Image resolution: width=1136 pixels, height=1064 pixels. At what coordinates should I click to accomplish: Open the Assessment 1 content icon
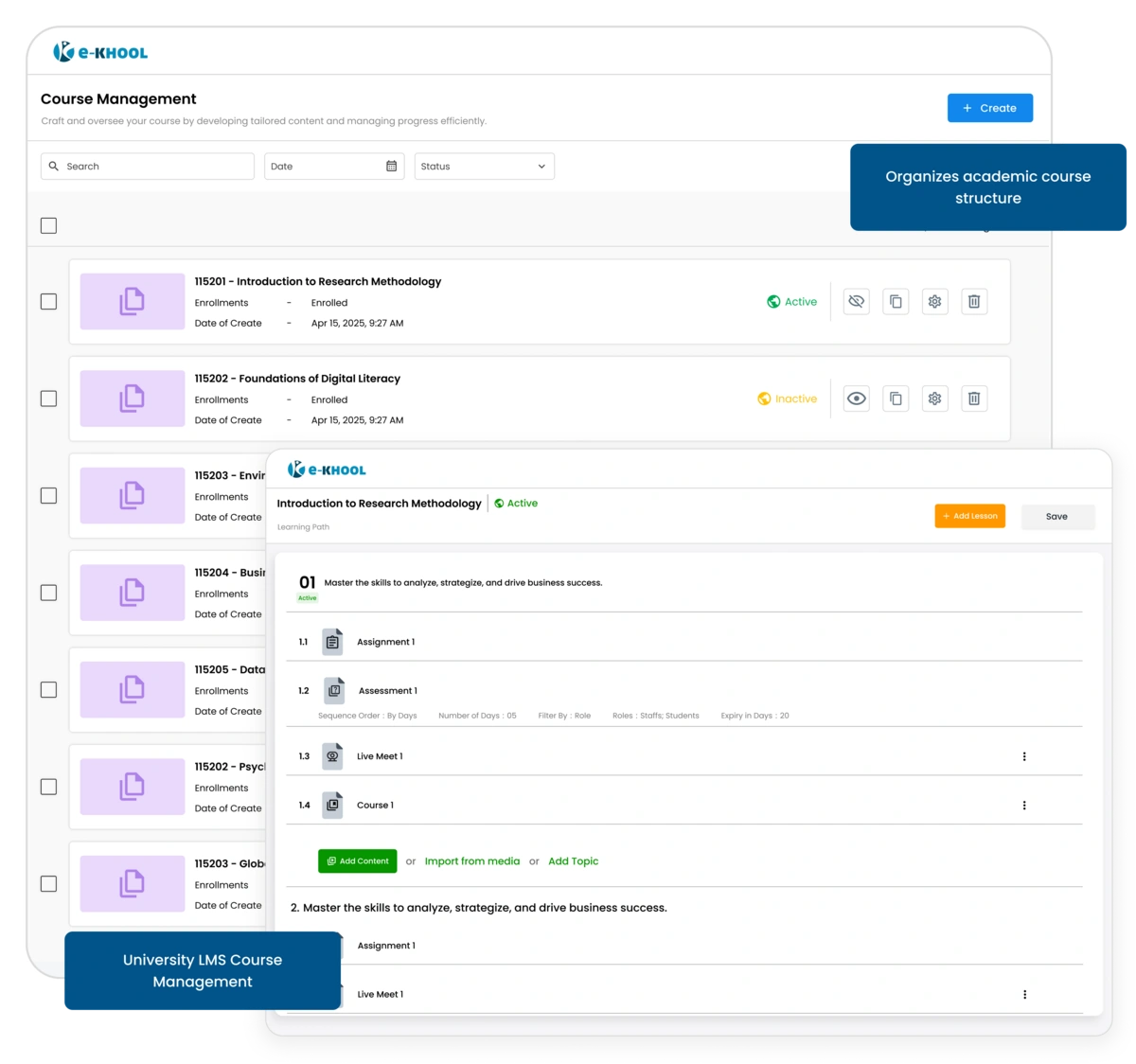334,690
